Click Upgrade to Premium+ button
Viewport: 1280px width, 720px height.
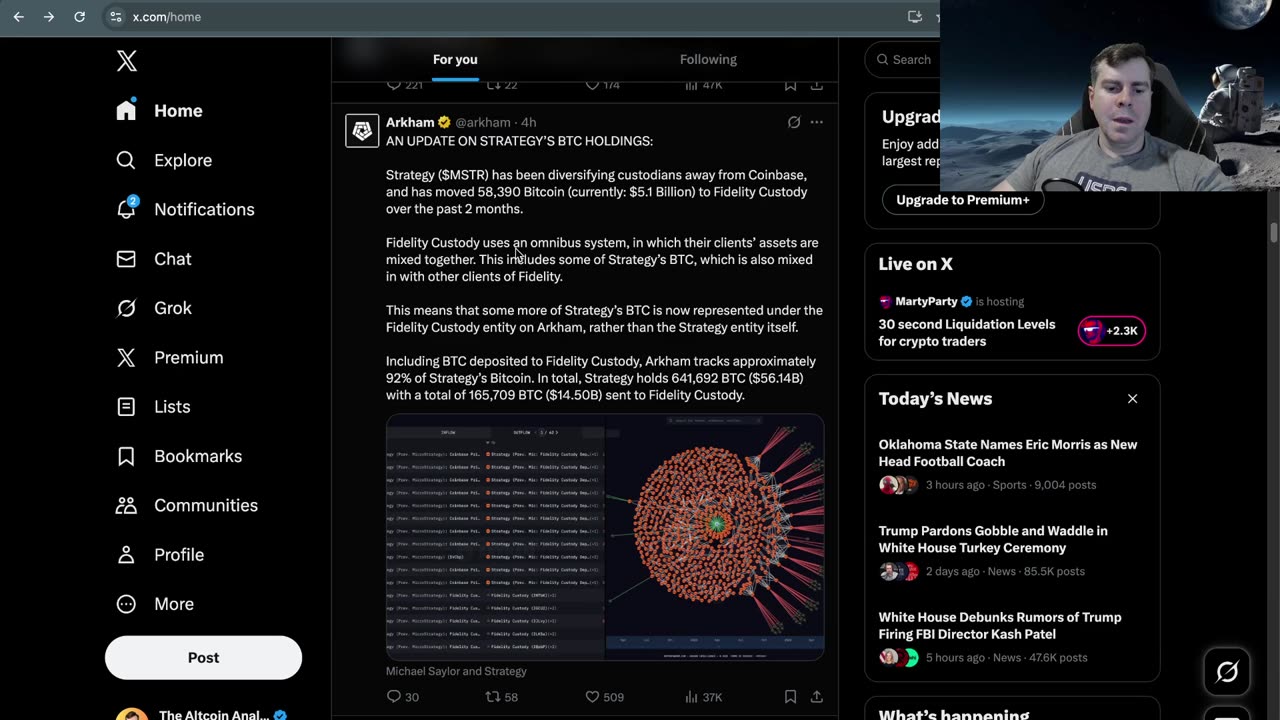pos(962,200)
